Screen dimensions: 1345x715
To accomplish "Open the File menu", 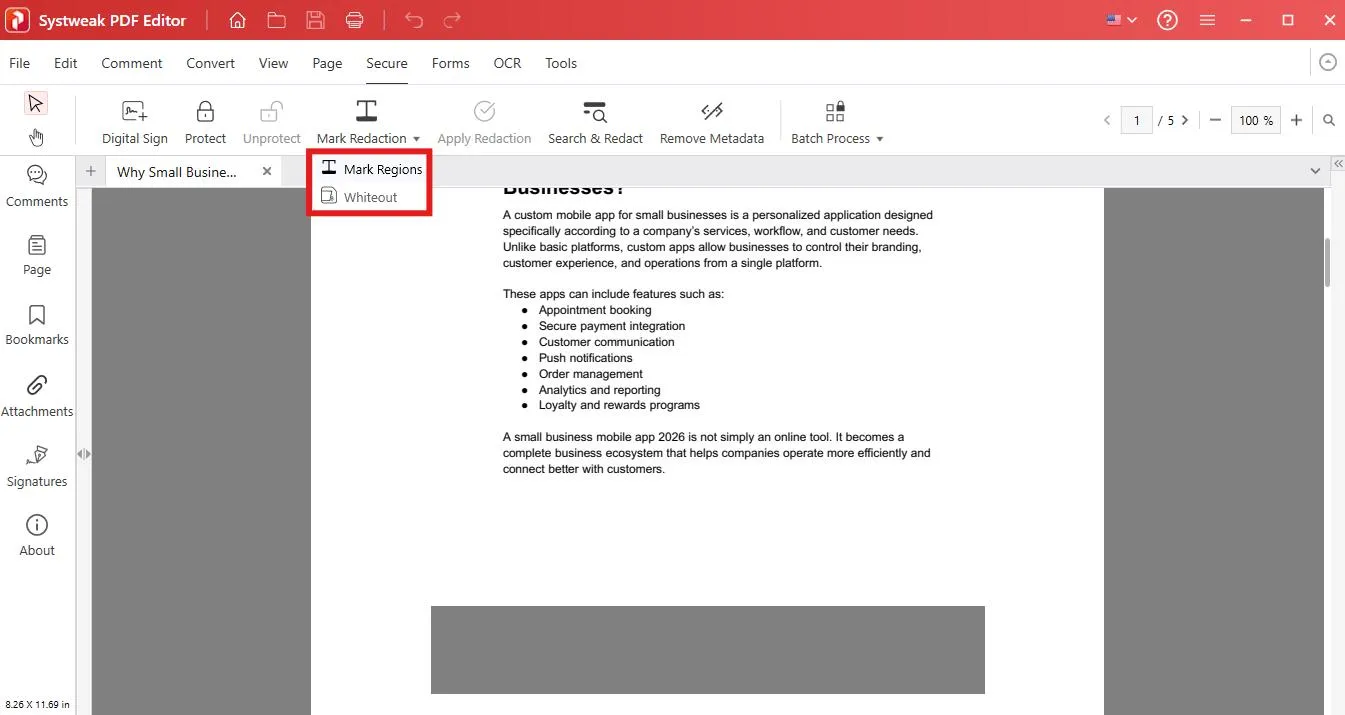I will click(19, 63).
